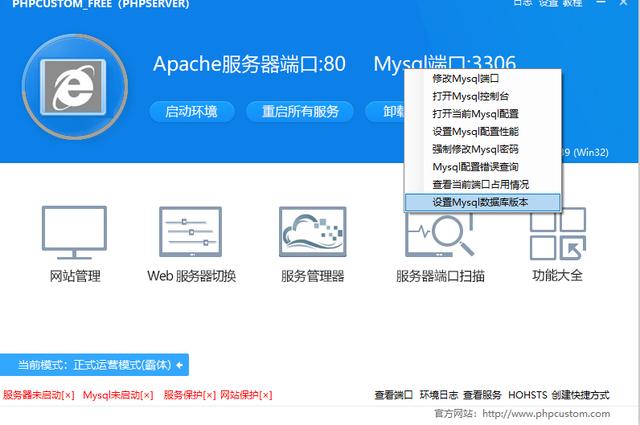Click the partially hidden 卸载 button
Image resolution: width=640 pixels, height=425 pixels.
385,111
